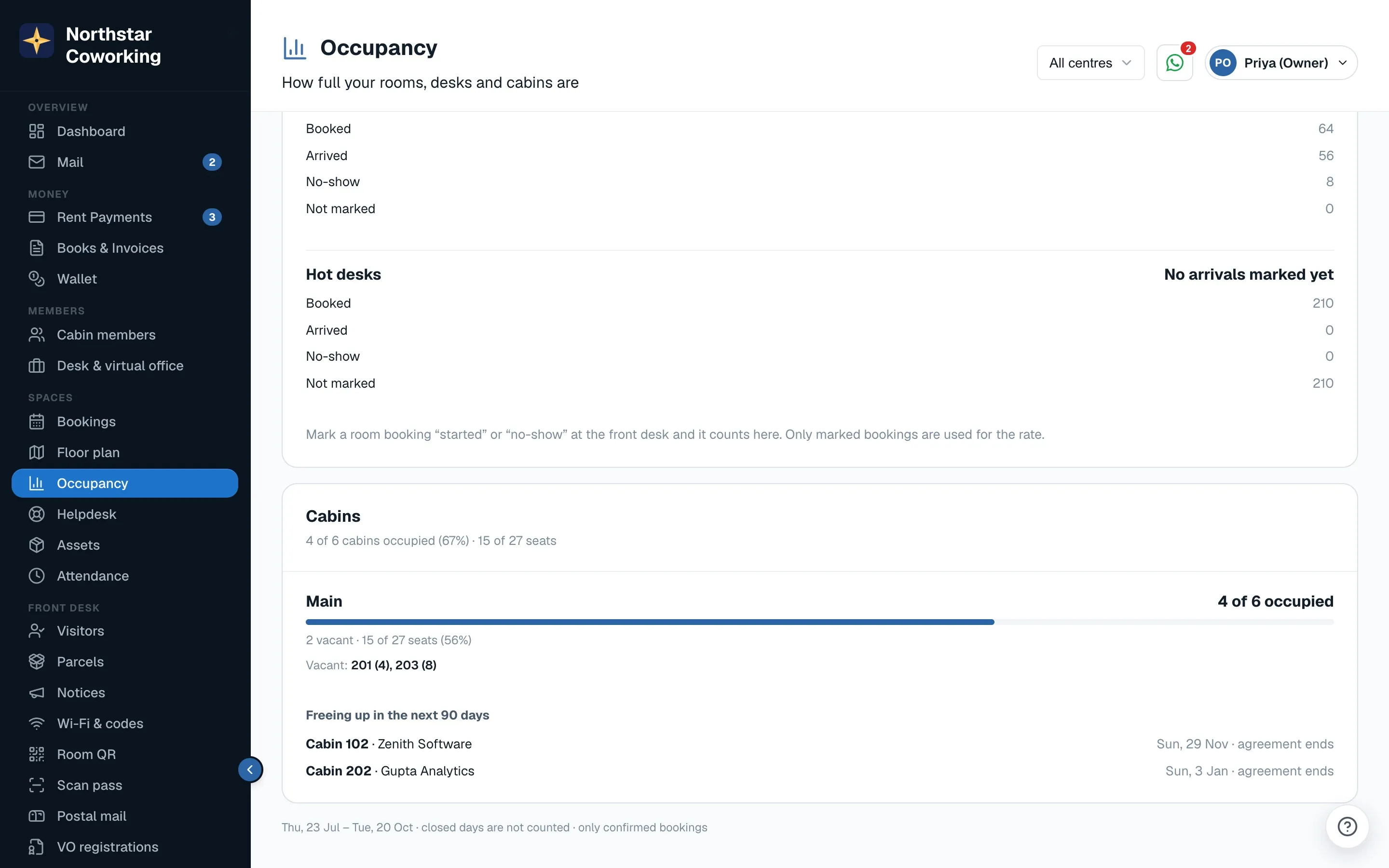Click the PO avatar circle
The height and width of the screenshot is (868, 1389).
[1223, 63]
